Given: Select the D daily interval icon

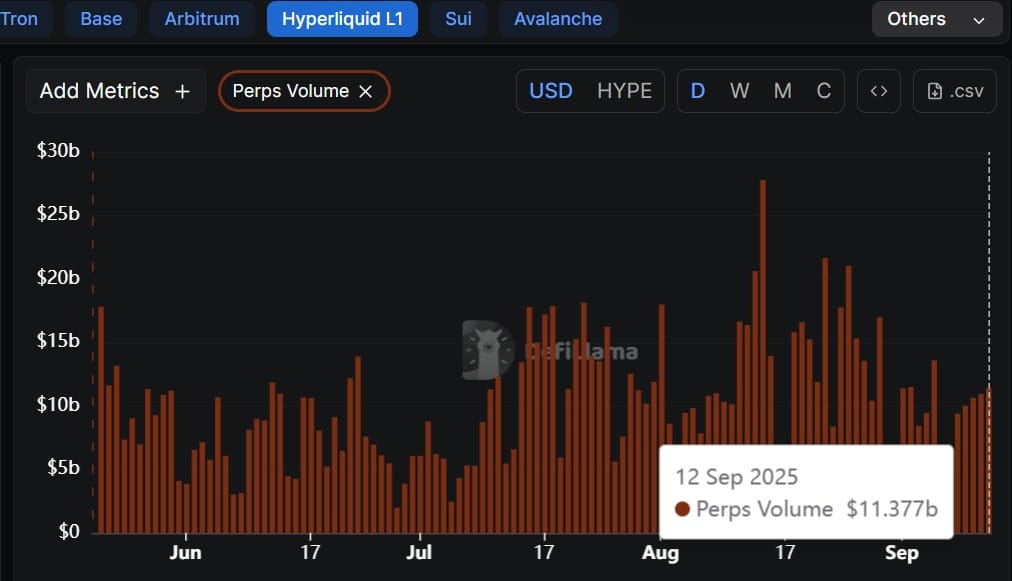Looking at the screenshot, I should tap(697, 90).
